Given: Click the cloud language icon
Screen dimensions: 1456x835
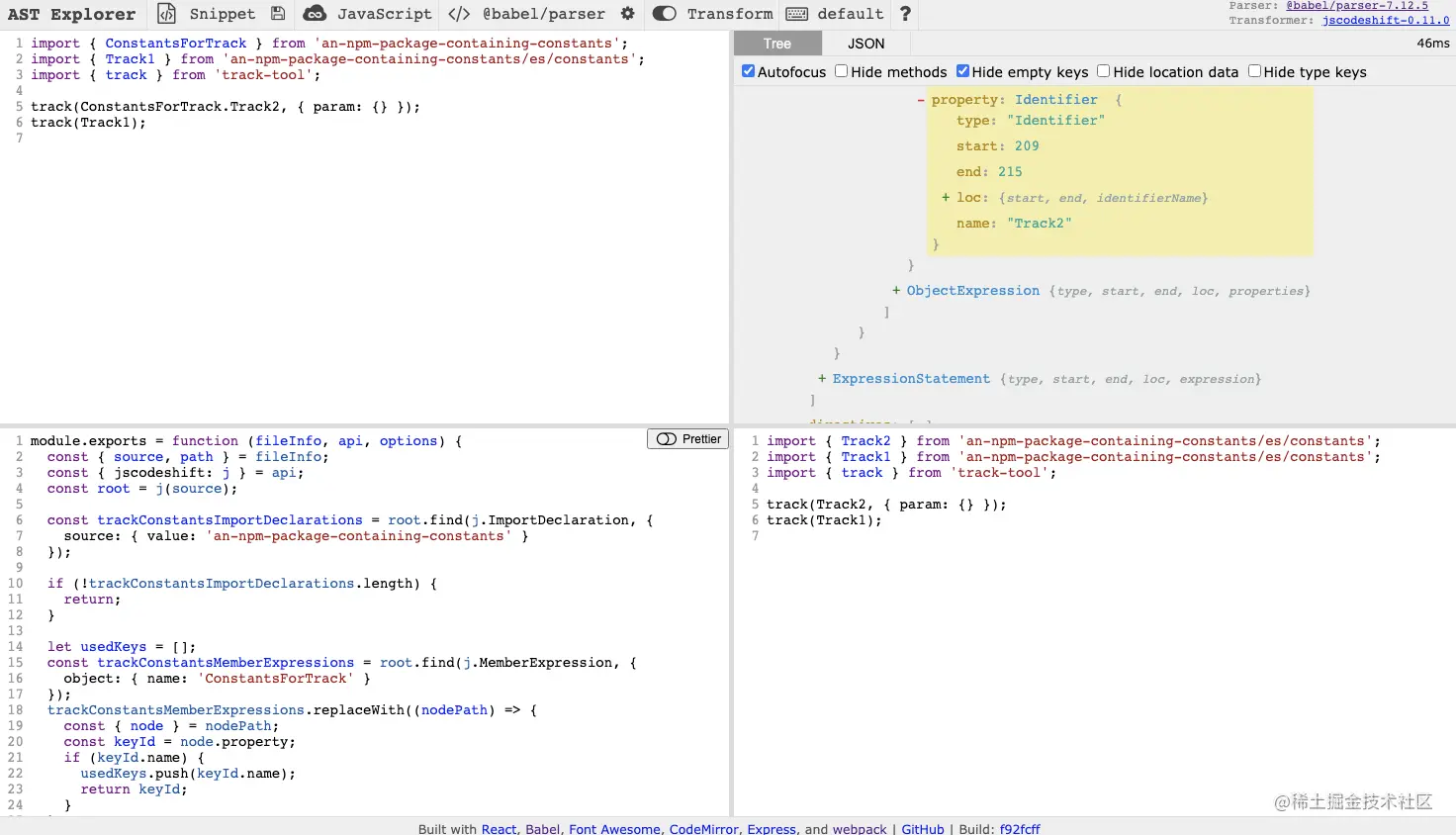Looking at the screenshot, I should pos(315,14).
